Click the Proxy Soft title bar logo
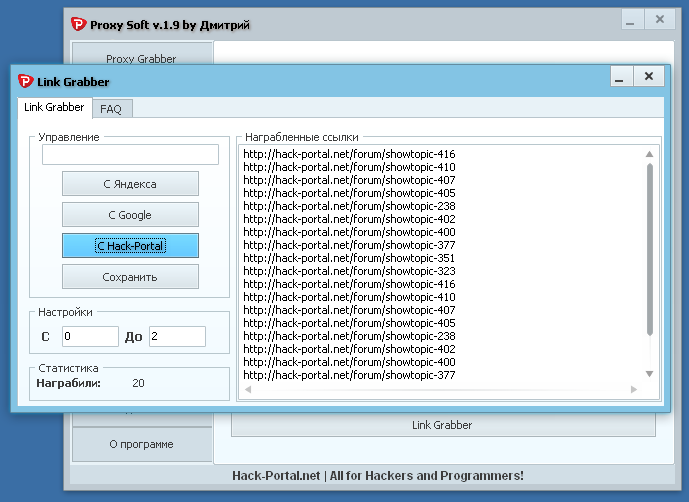This screenshot has width=689, height=502. [x=78, y=24]
